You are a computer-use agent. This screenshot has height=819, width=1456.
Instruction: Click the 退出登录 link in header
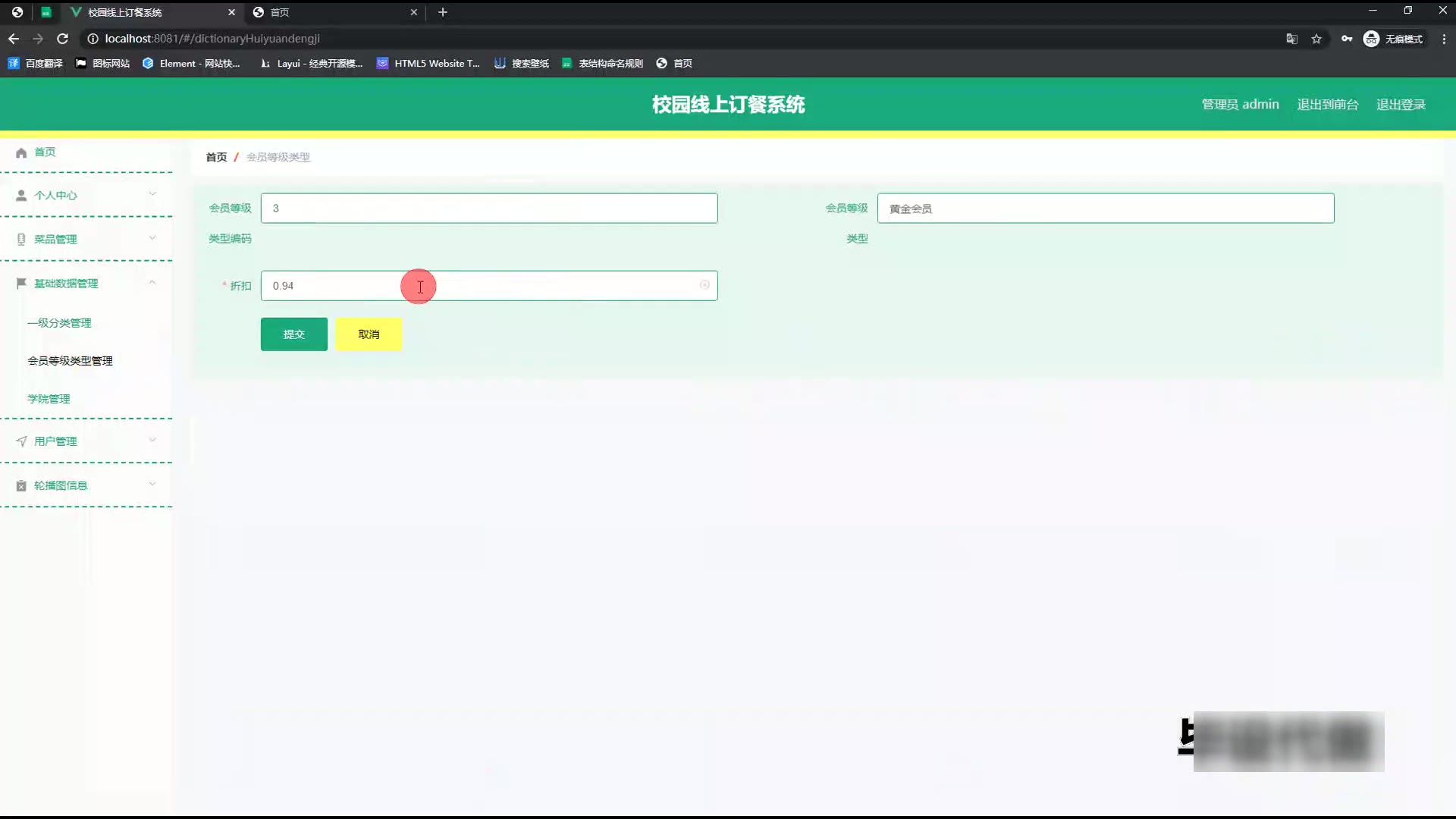1401,105
